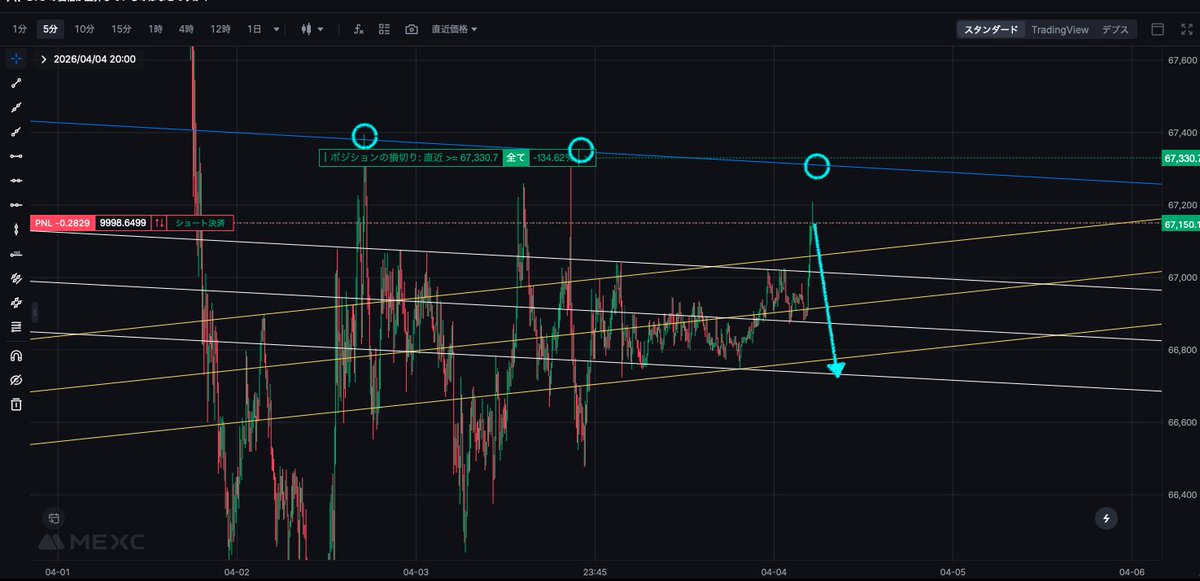Click the ショート決済 close short button
The image size is (1200, 581).
200,223
